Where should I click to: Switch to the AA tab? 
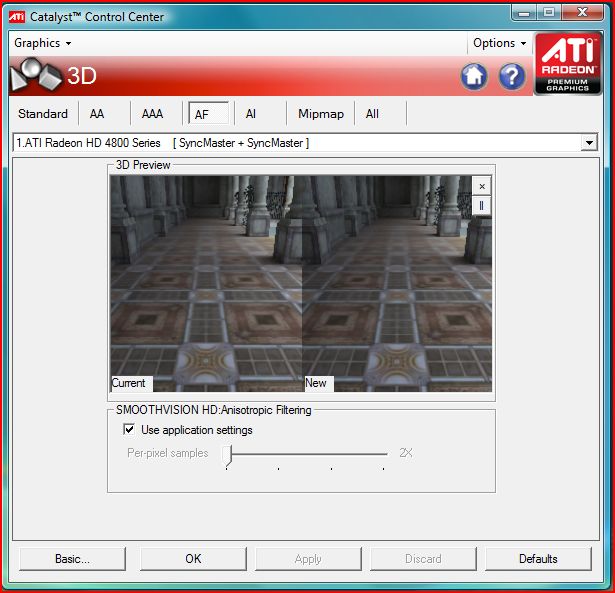tap(97, 114)
